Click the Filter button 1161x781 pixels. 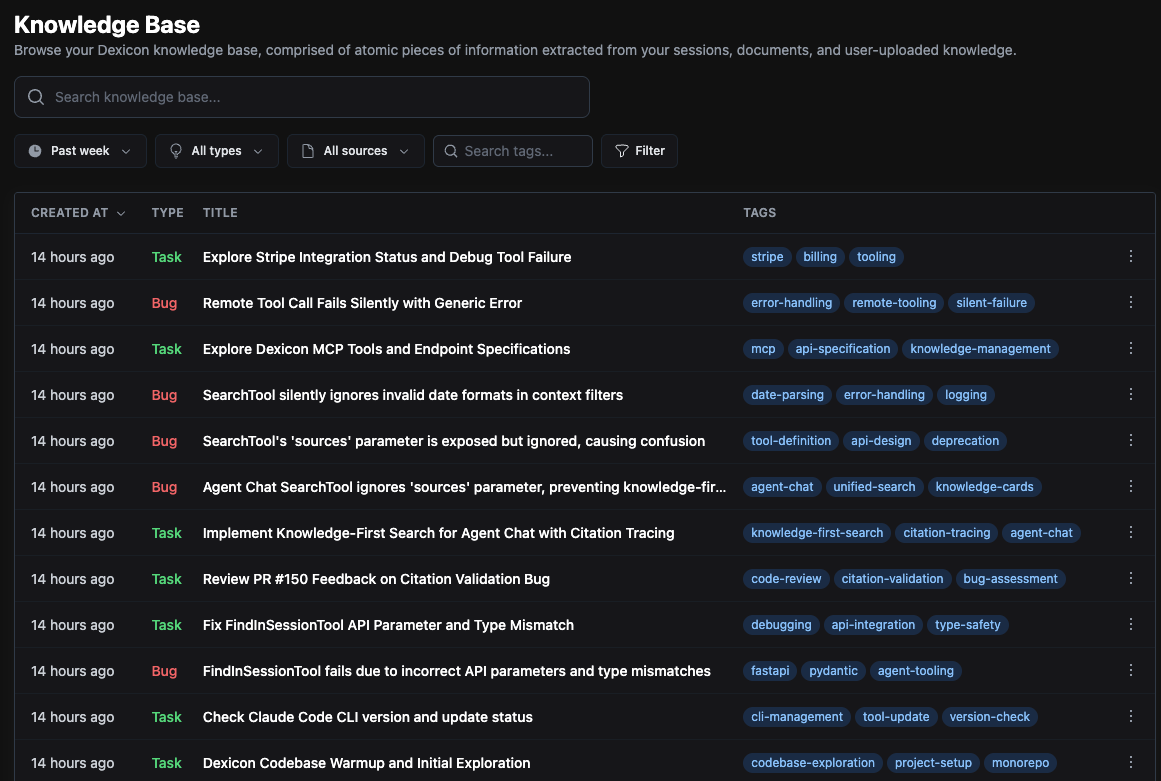(639, 150)
